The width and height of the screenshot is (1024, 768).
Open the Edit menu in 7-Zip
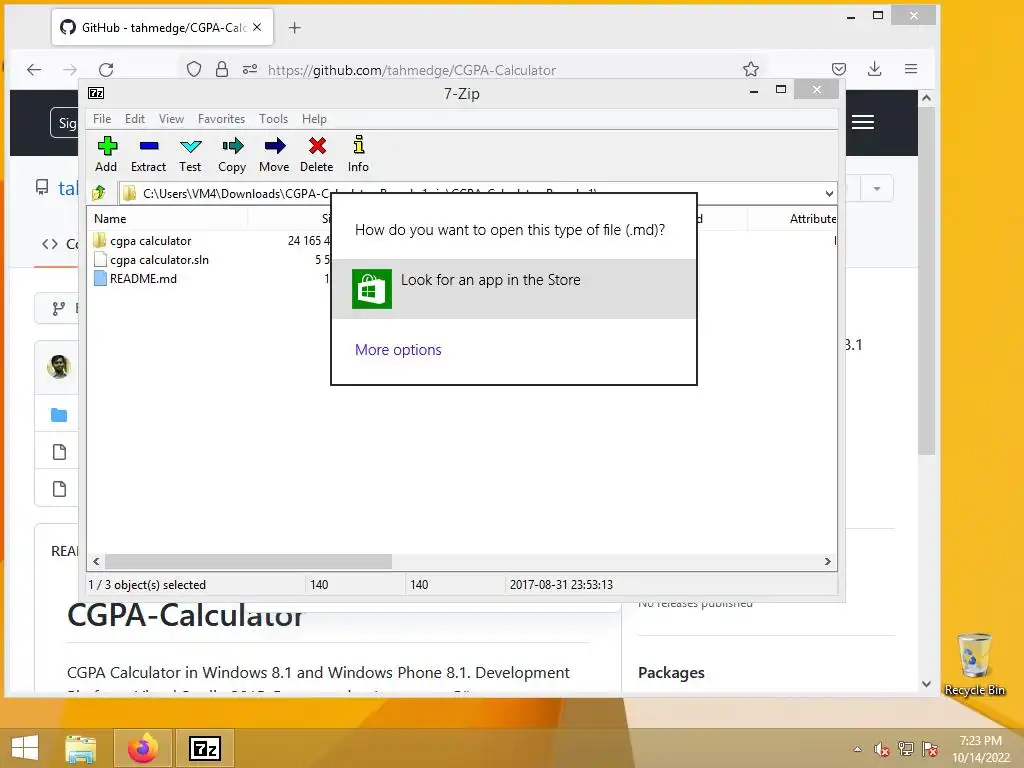tap(135, 119)
